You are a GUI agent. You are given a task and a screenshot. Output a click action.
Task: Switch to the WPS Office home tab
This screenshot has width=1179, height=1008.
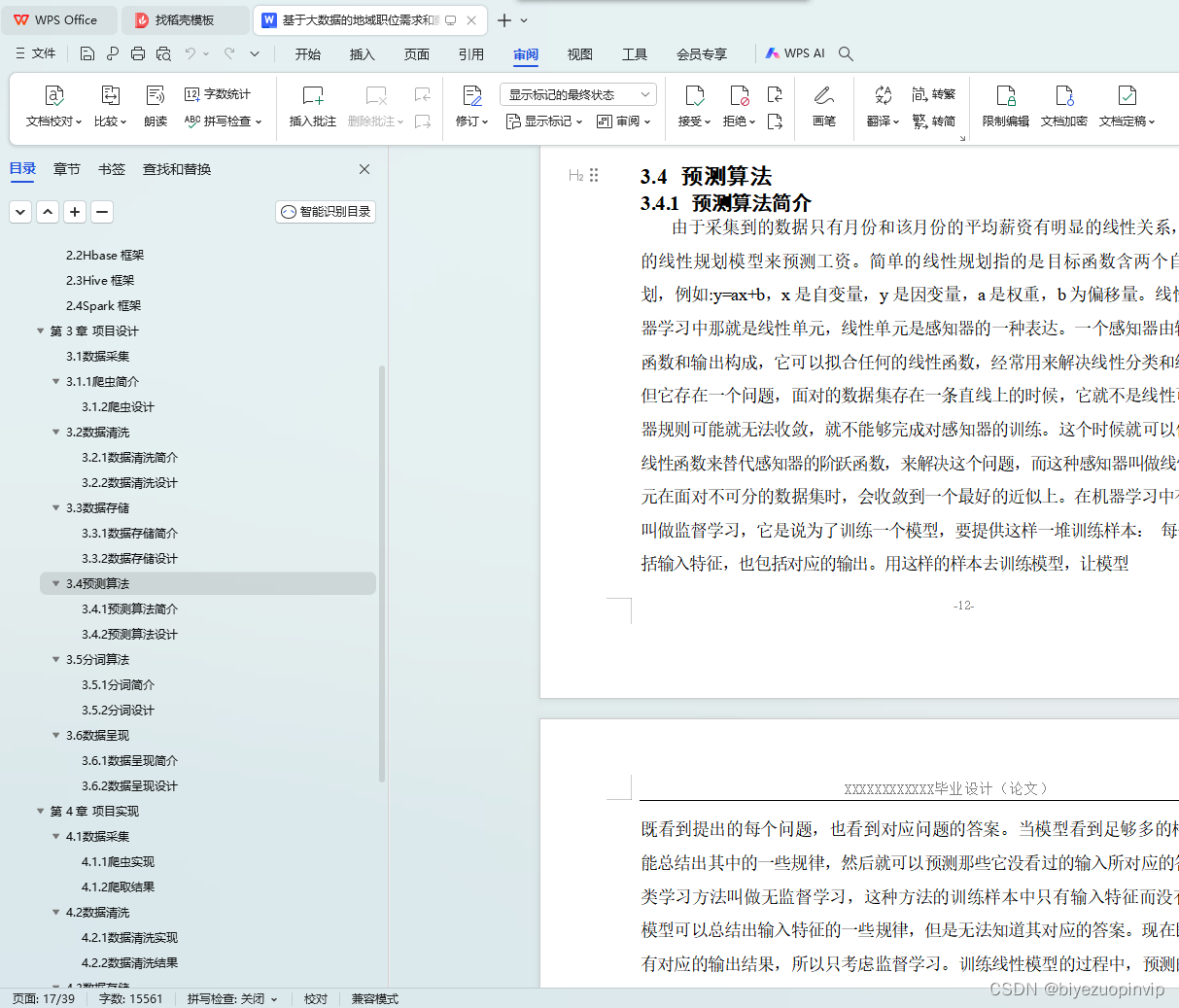pos(58,19)
